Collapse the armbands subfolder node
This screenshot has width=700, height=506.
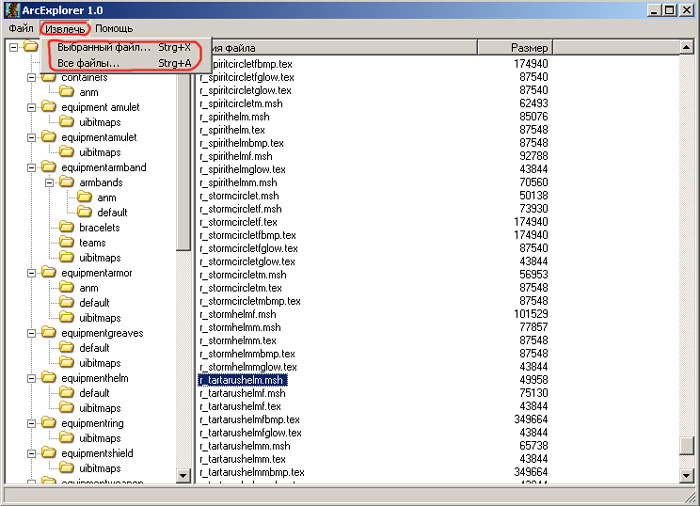point(50,183)
